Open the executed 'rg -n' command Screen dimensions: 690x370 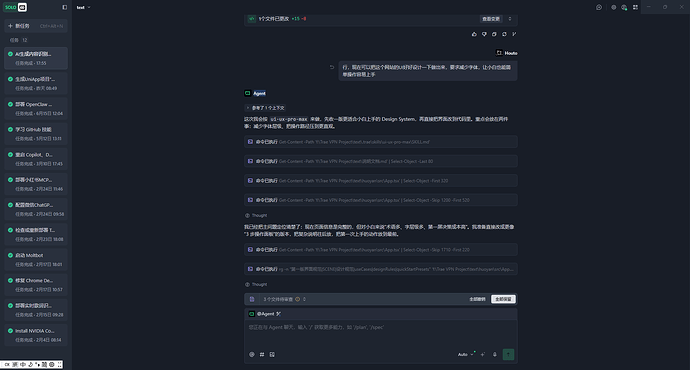(381, 269)
